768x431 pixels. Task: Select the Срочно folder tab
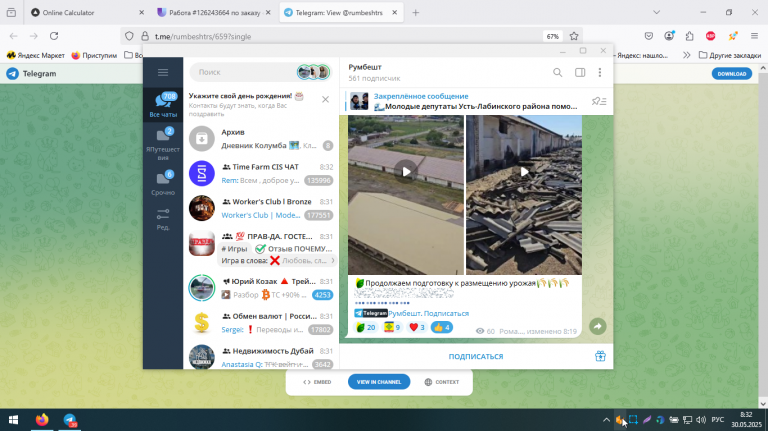click(163, 182)
